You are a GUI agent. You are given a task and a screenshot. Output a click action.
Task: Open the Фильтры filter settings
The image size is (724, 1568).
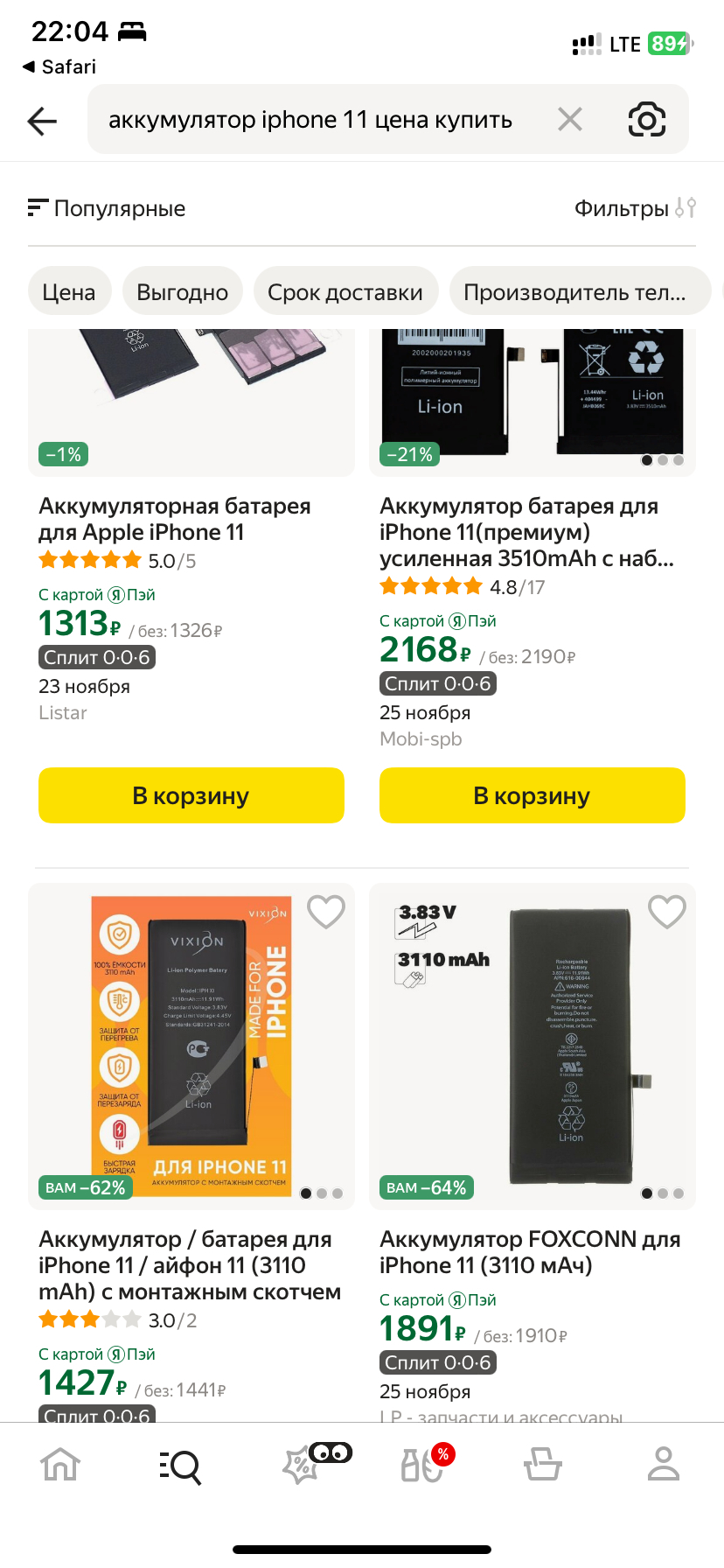pos(635,208)
